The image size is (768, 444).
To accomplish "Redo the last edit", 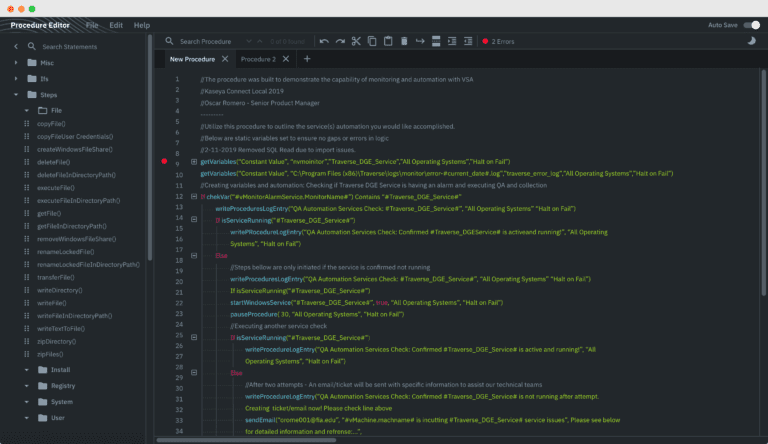I will (340, 41).
